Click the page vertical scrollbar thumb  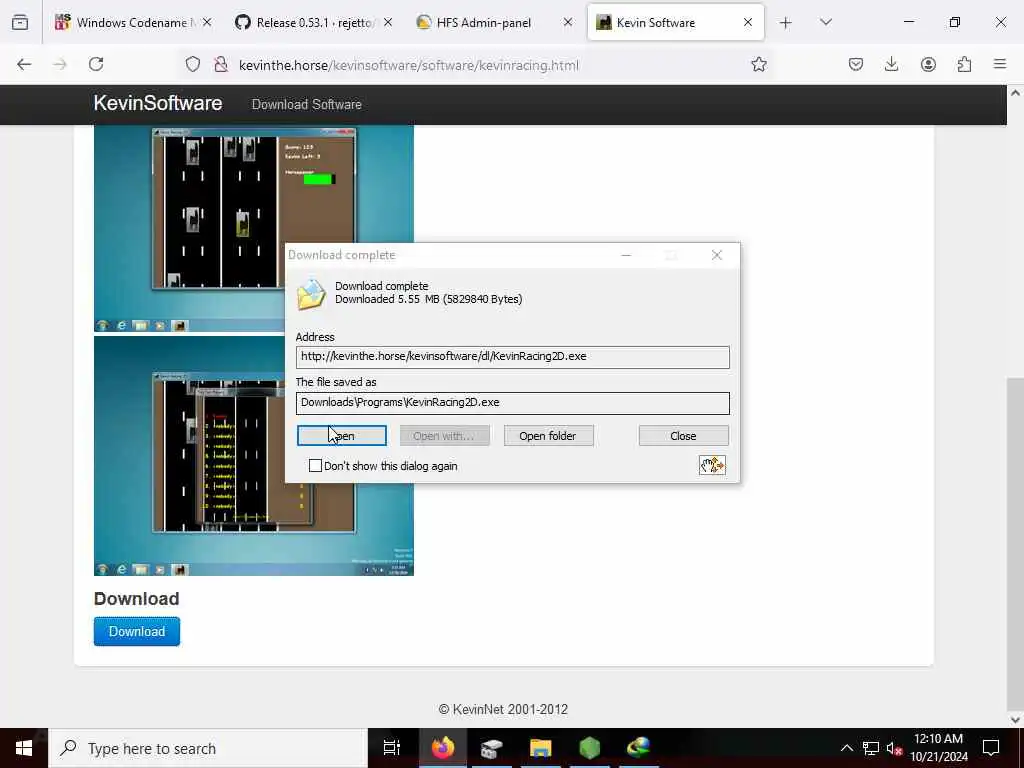(1015, 542)
